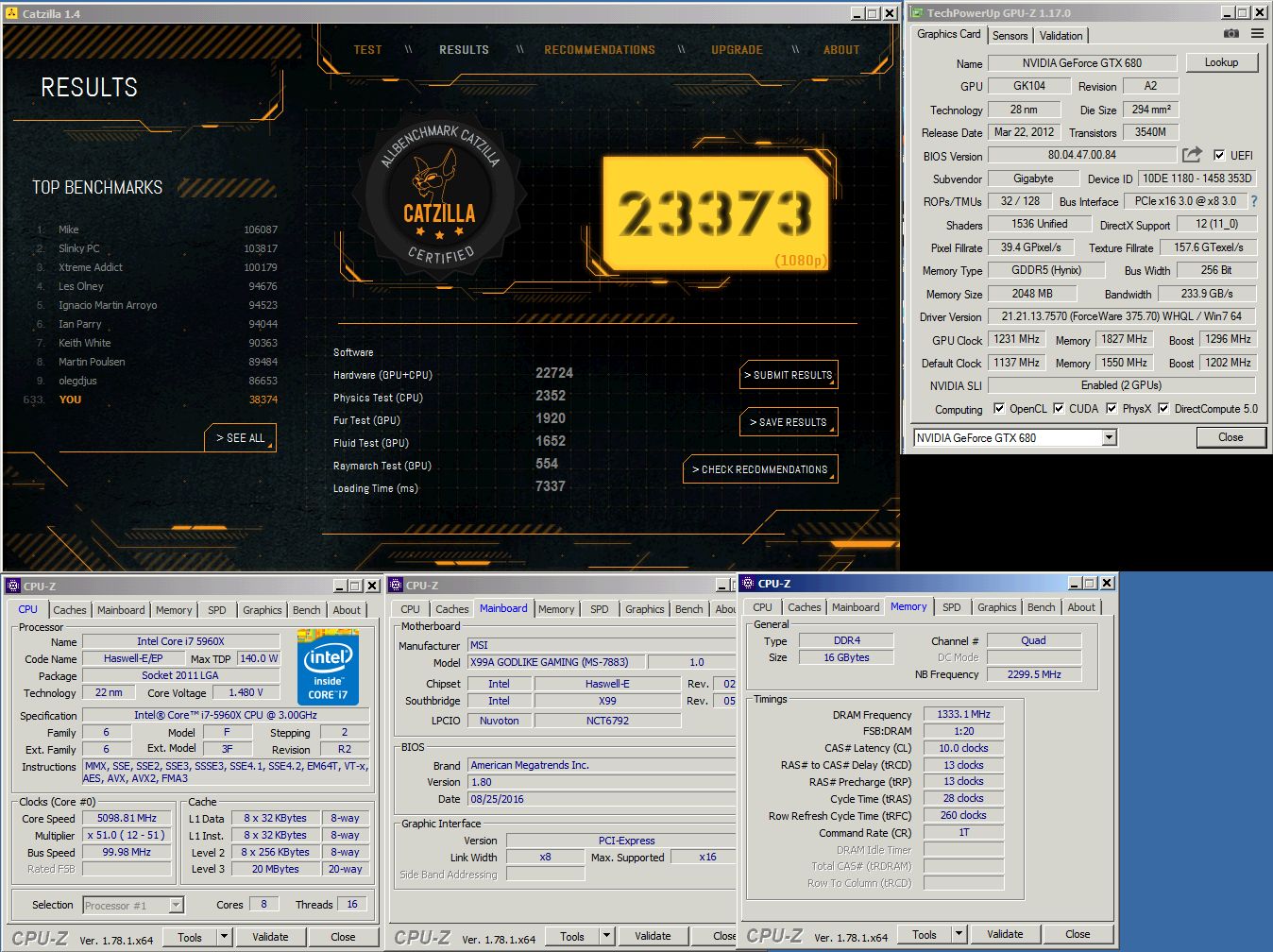The image size is (1273, 952).
Task: Click the Catzilla Certified badge logo
Action: (440, 194)
